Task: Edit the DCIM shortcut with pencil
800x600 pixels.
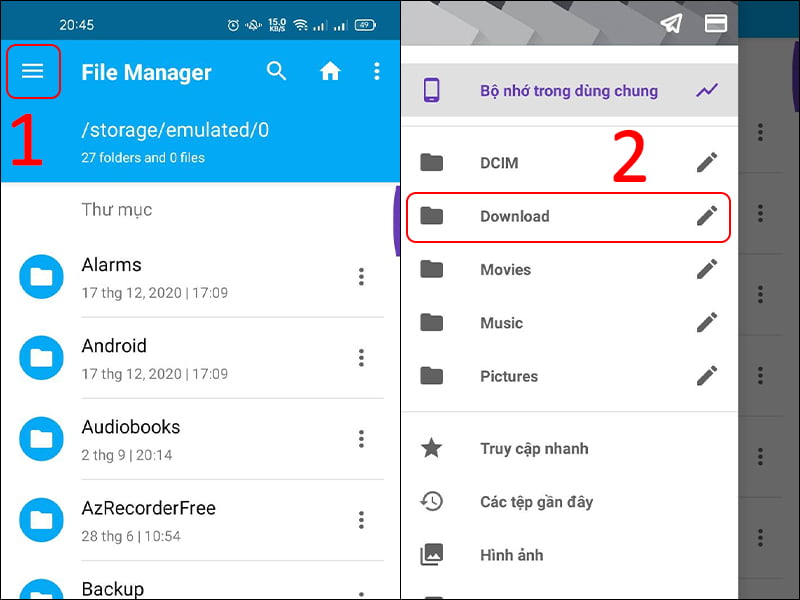Action: click(707, 163)
